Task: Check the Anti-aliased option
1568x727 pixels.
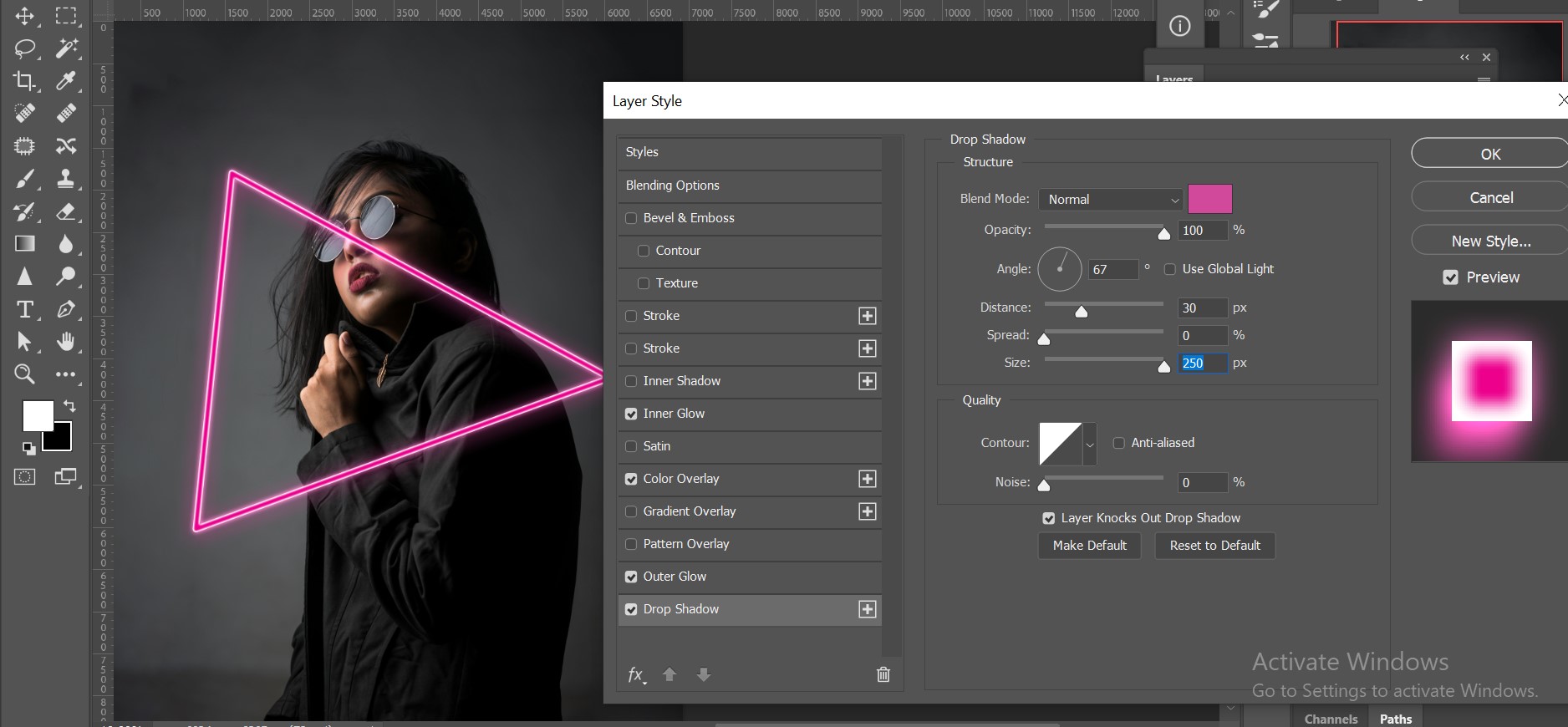Action: tap(1119, 443)
